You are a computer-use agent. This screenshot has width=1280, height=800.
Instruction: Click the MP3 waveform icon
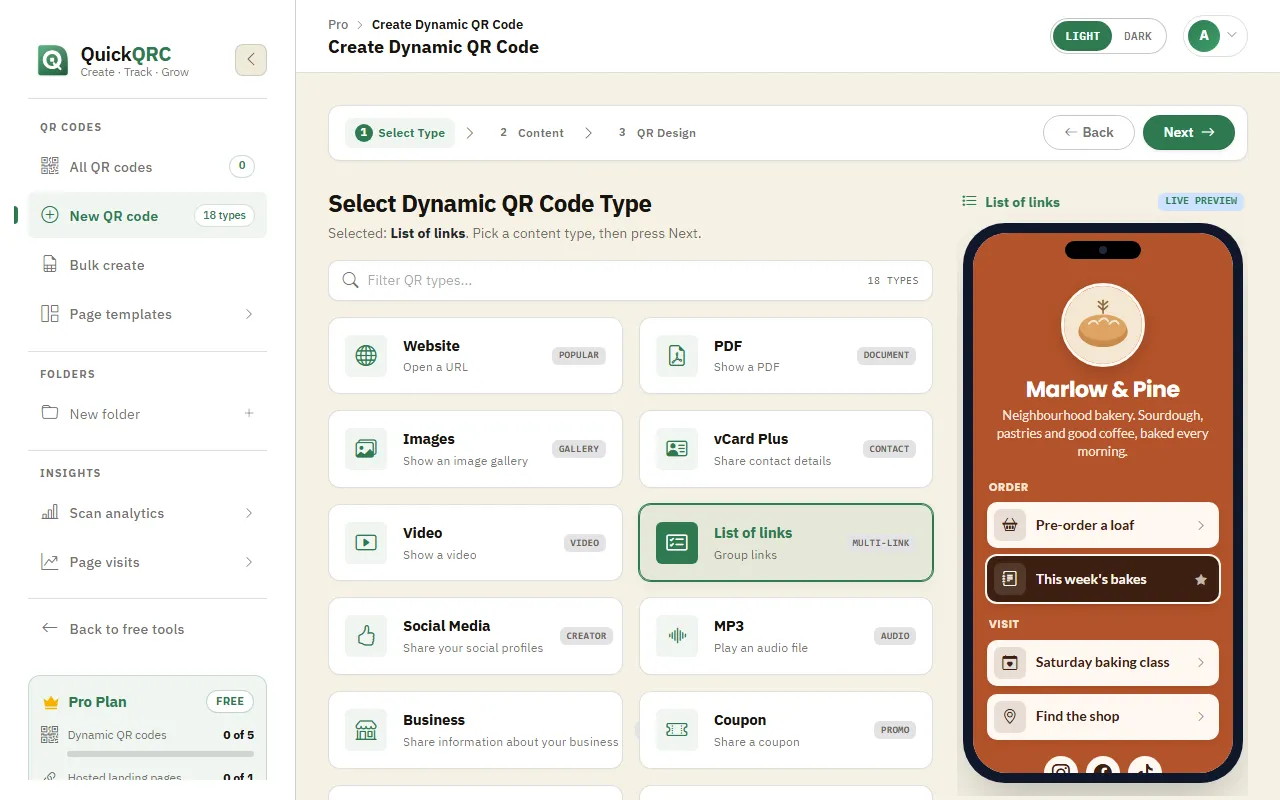pyautogui.click(x=677, y=636)
